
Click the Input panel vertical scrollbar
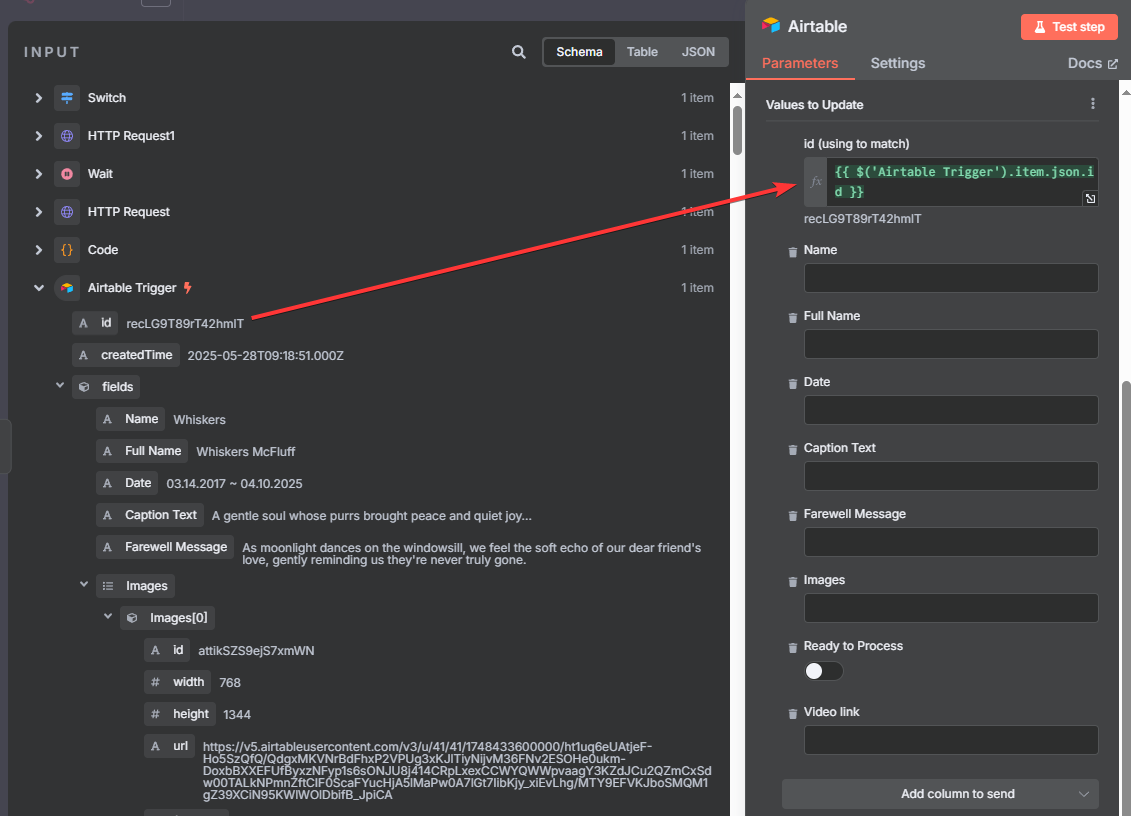[737, 130]
